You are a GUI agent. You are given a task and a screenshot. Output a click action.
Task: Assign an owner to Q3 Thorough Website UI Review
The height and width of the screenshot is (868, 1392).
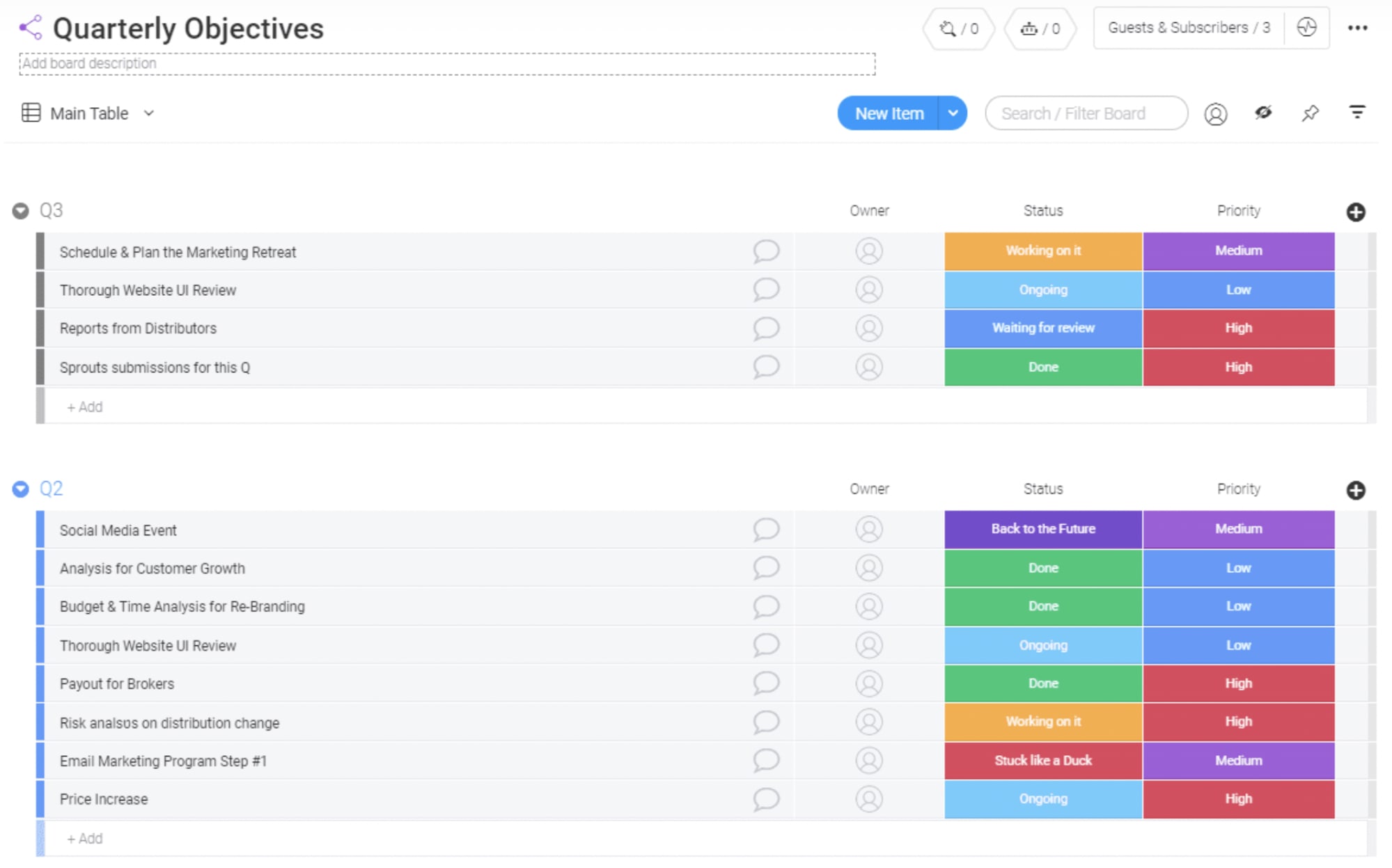coord(869,290)
